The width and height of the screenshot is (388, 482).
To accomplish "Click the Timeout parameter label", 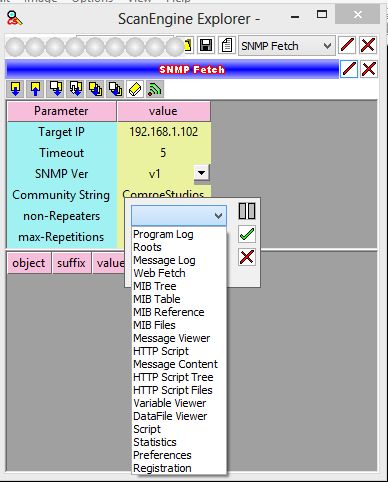I will 61,153.
